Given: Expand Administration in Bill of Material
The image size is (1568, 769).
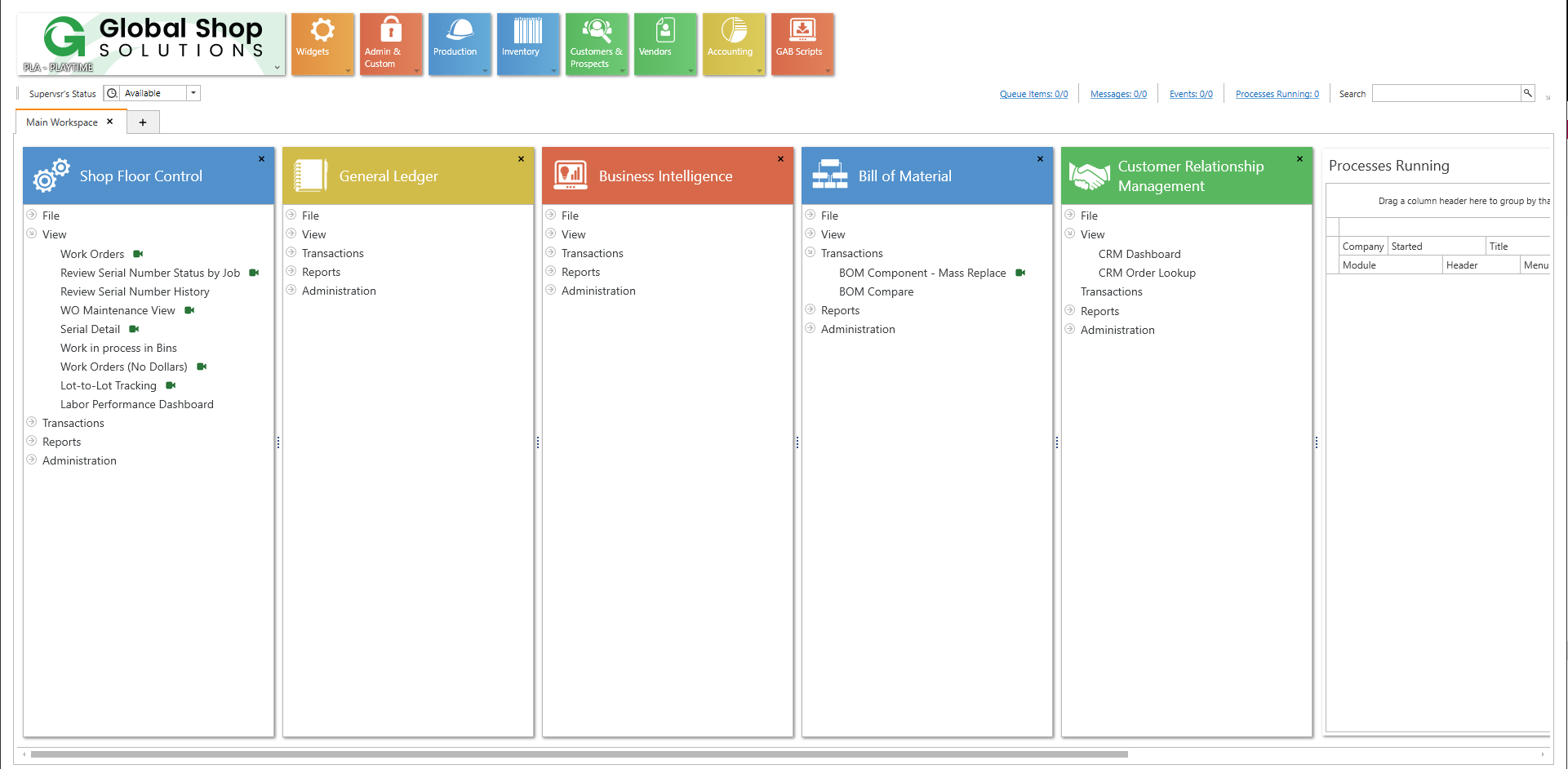Looking at the screenshot, I should point(811,328).
